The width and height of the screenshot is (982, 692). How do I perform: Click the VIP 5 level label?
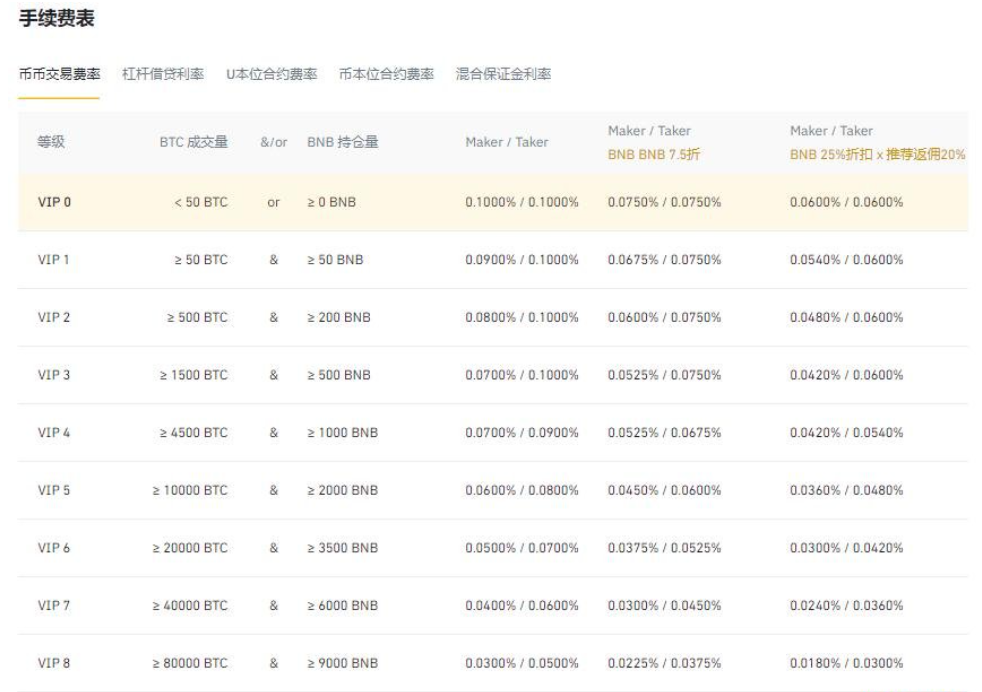point(53,490)
